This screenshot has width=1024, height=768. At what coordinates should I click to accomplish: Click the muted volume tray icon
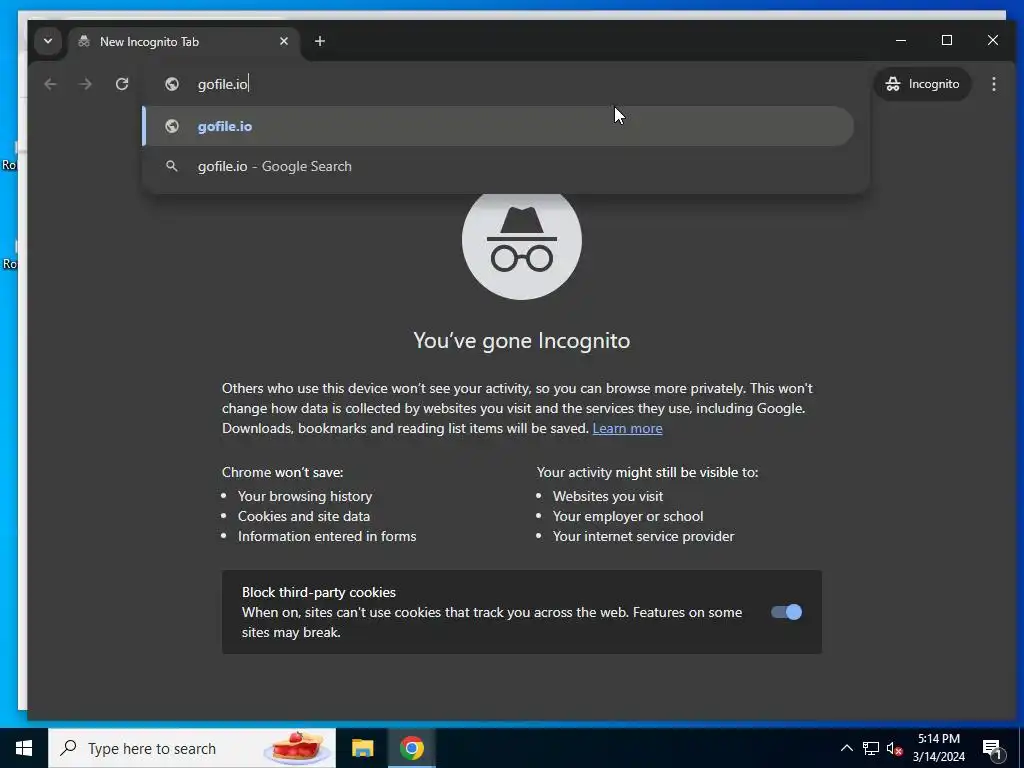tap(894, 748)
